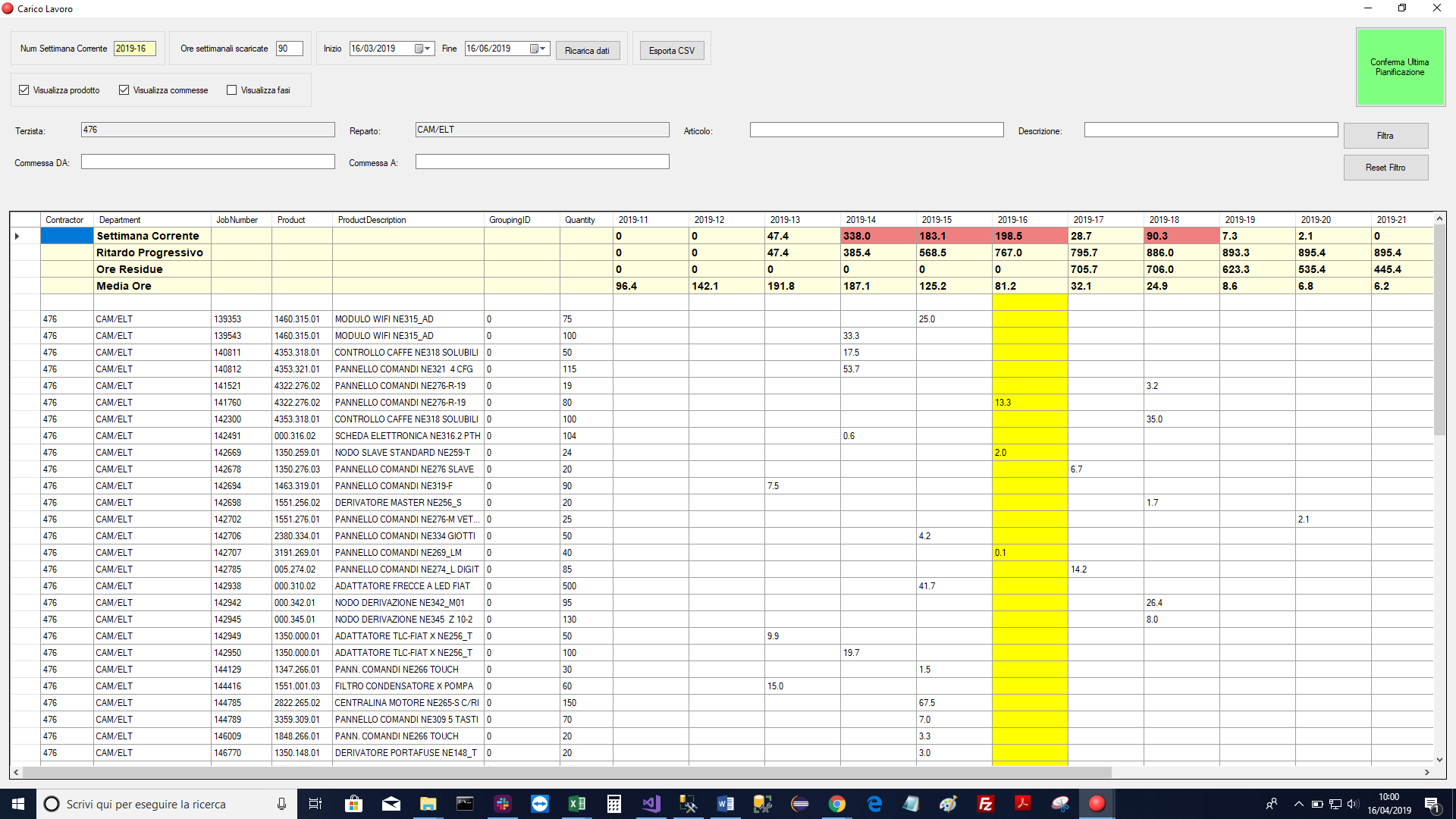Click the Commessa A input field

click(x=542, y=162)
